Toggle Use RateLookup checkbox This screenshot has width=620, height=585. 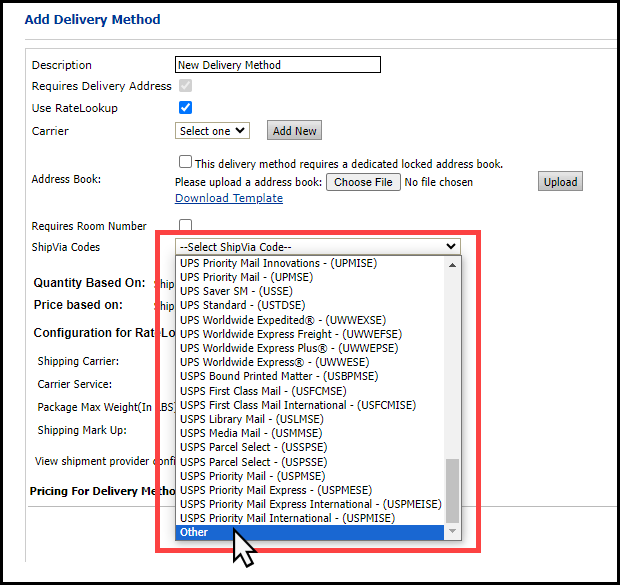point(185,108)
